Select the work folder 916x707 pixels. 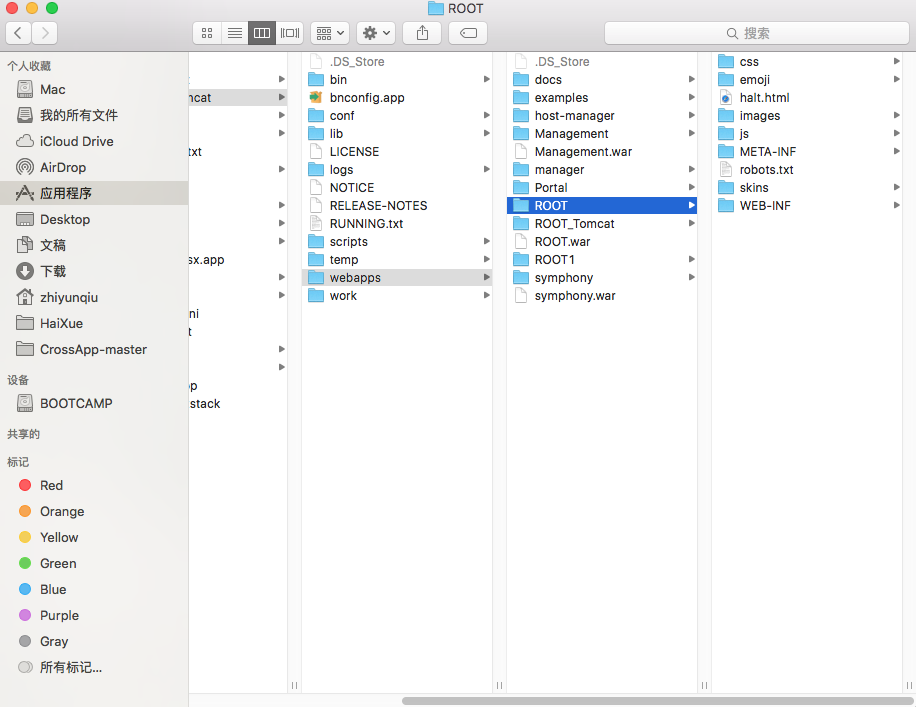click(x=397, y=296)
